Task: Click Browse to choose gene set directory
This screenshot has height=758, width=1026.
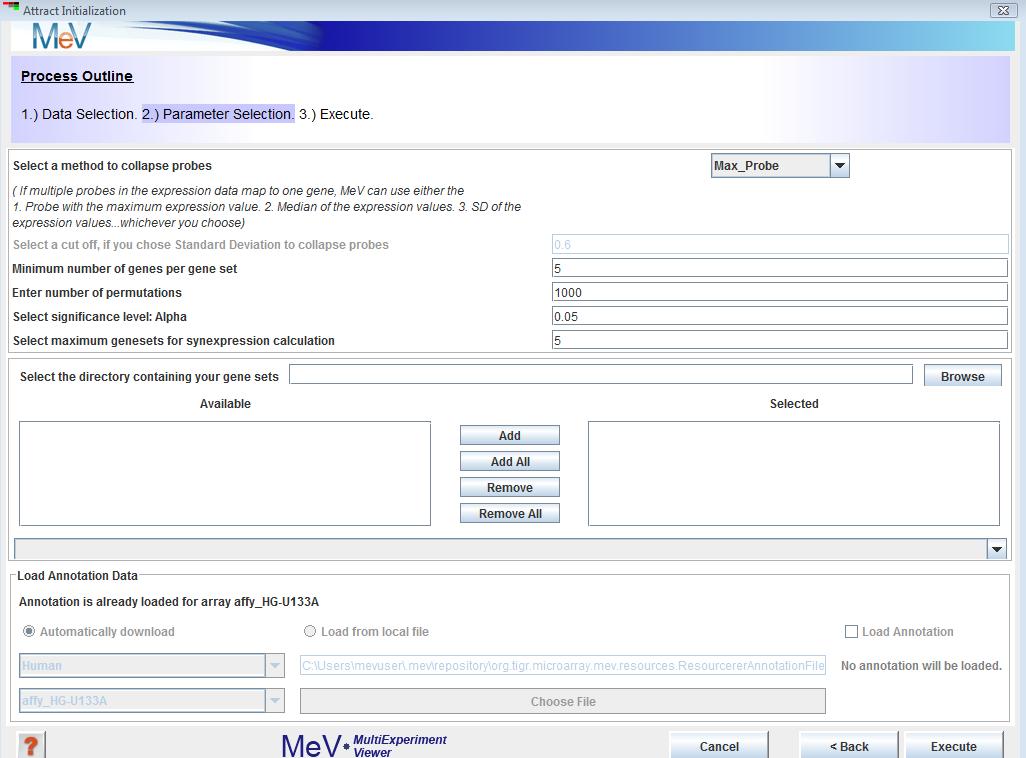Action: pyautogui.click(x=962, y=376)
